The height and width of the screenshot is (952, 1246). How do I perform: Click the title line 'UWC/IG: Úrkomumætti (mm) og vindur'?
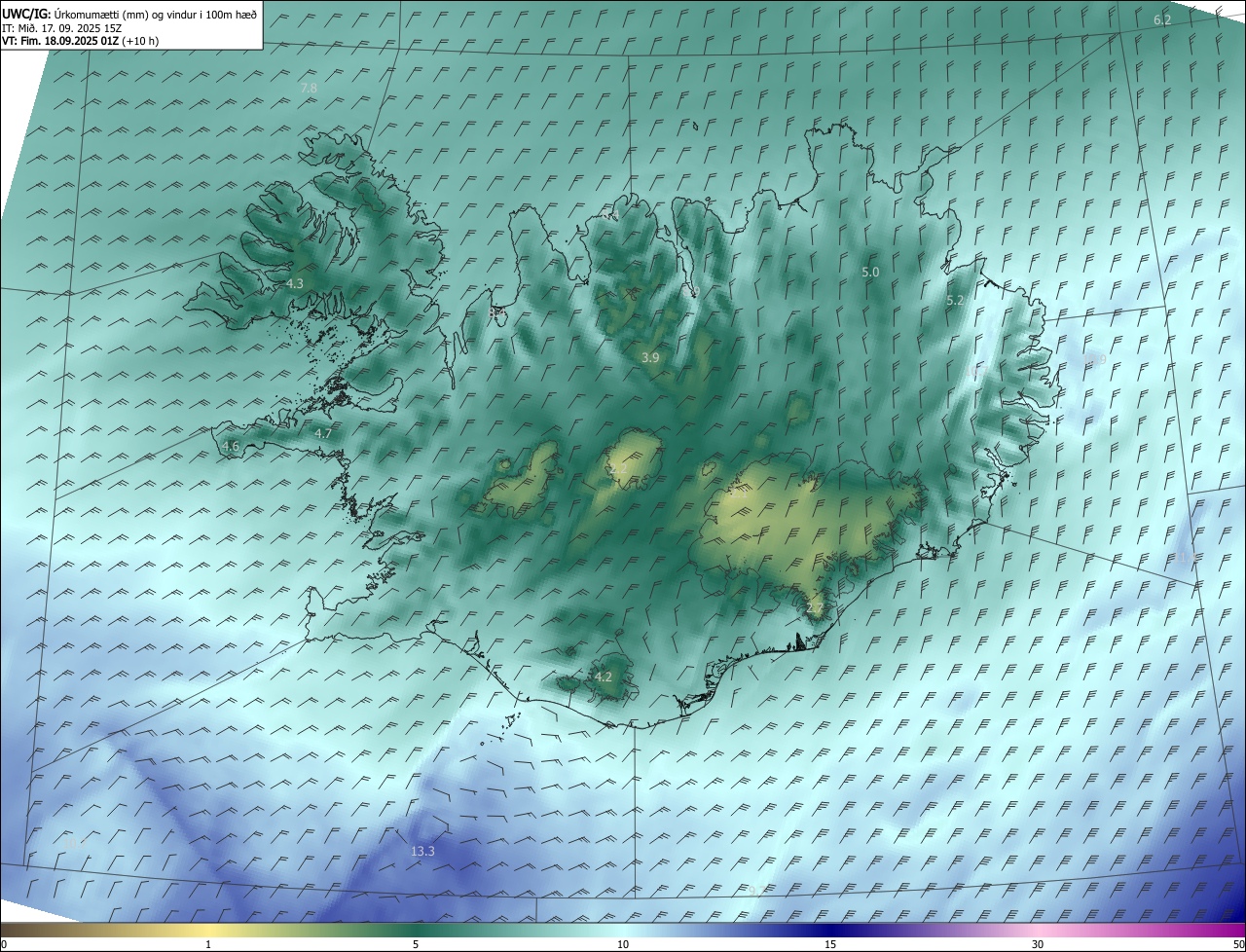[129, 15]
